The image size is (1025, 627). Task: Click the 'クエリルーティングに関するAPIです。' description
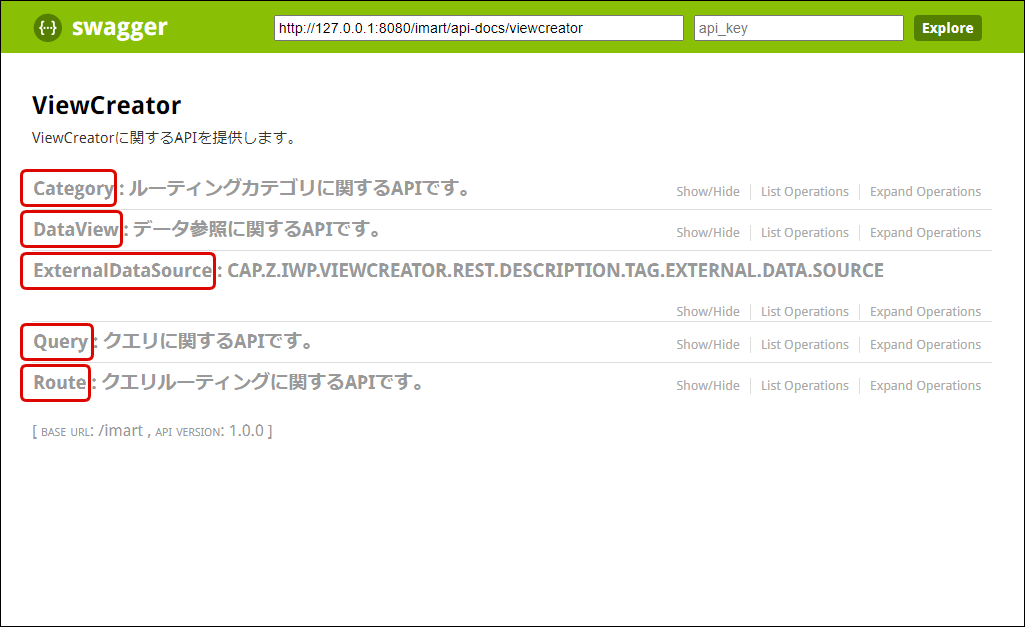coord(262,382)
